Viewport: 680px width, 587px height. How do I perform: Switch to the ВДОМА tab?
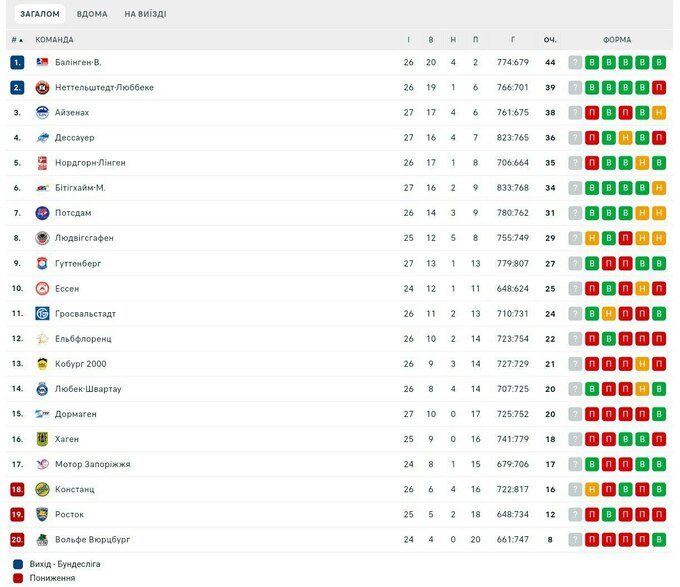coord(92,15)
